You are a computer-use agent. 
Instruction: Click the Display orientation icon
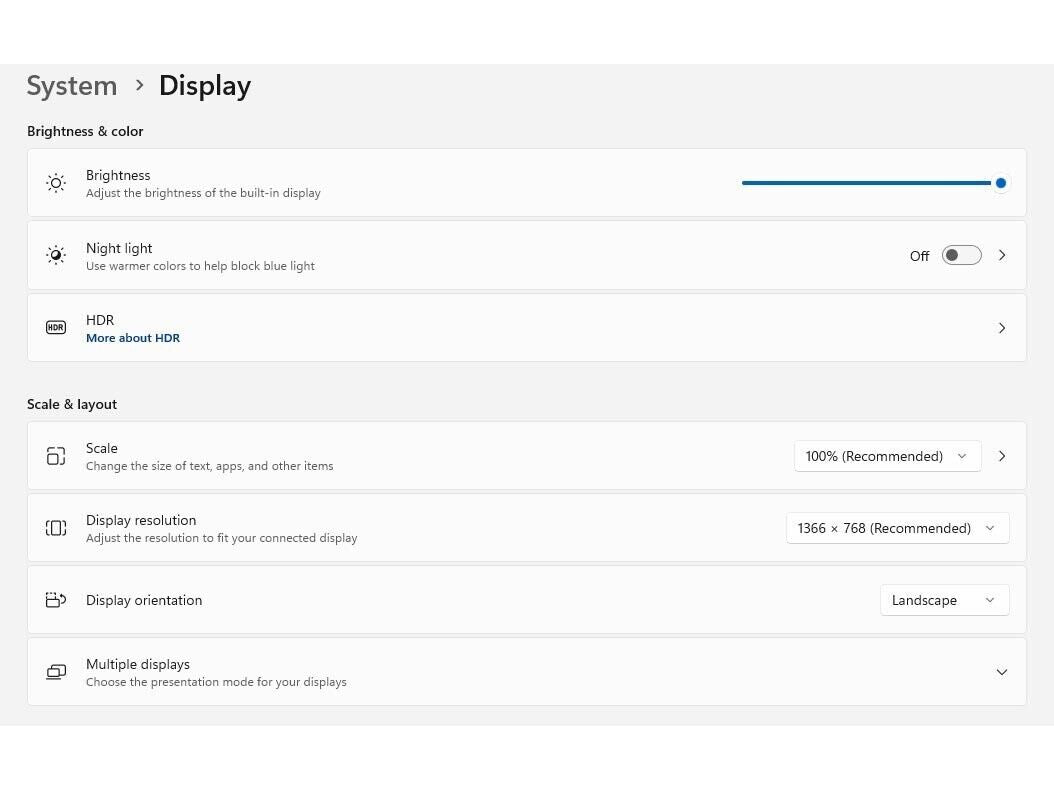56,600
